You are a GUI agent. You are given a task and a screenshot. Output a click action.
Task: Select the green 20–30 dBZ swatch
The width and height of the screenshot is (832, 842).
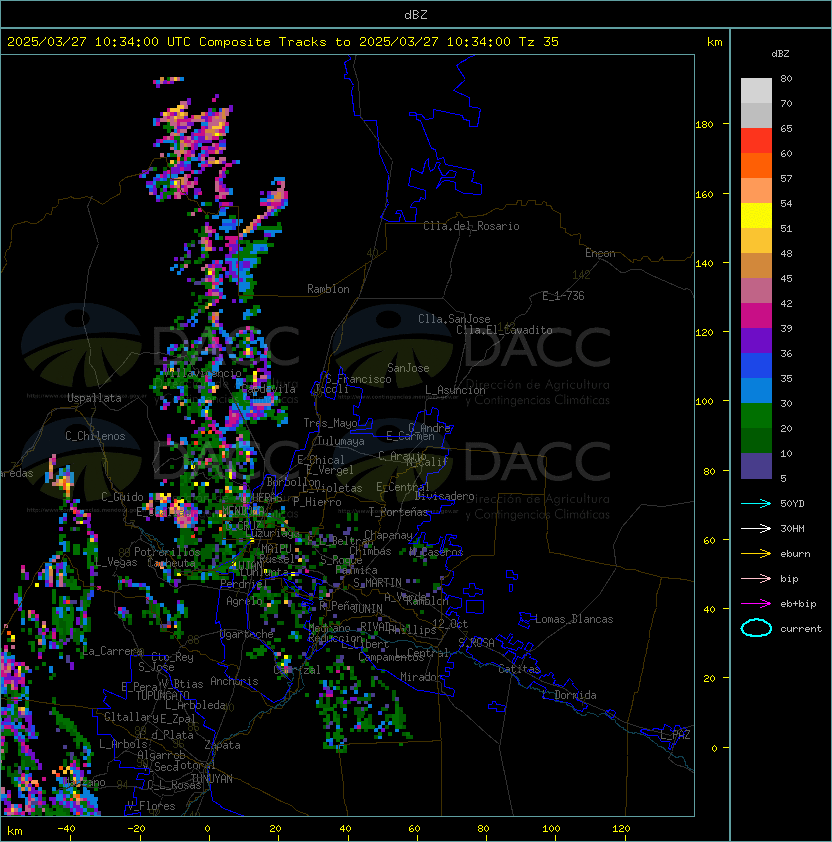pyautogui.click(x=756, y=415)
